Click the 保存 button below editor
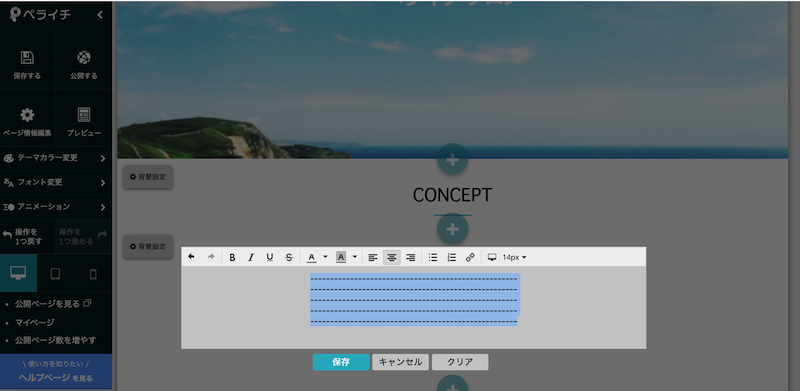This screenshot has height=391, width=800. tap(341, 362)
